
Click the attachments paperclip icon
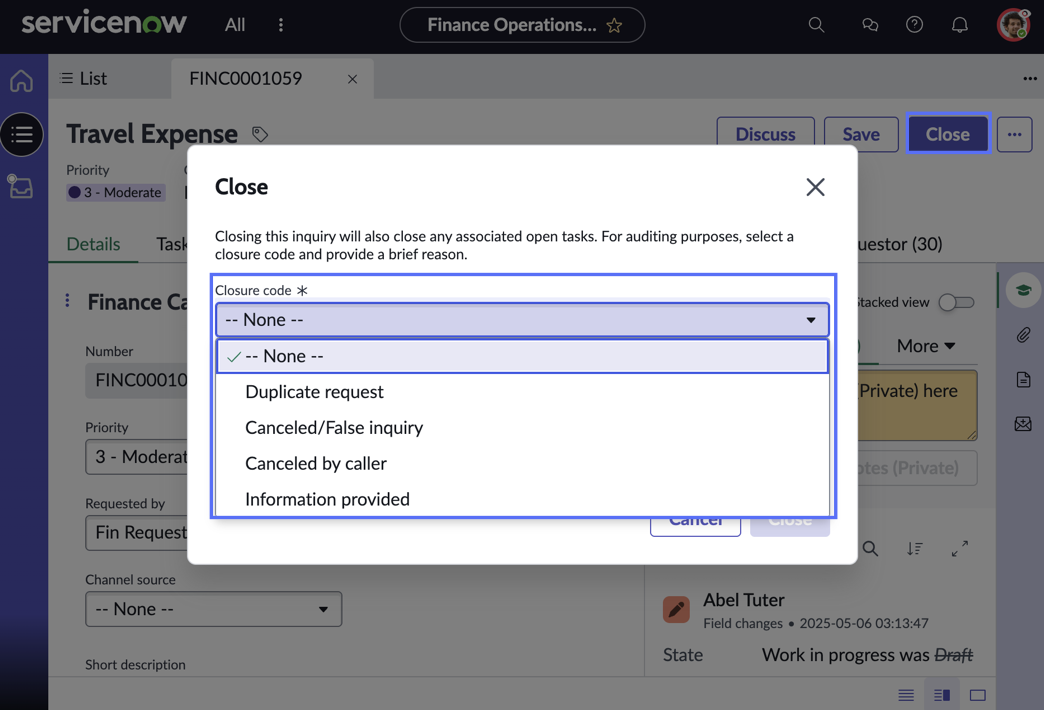(x=1023, y=334)
